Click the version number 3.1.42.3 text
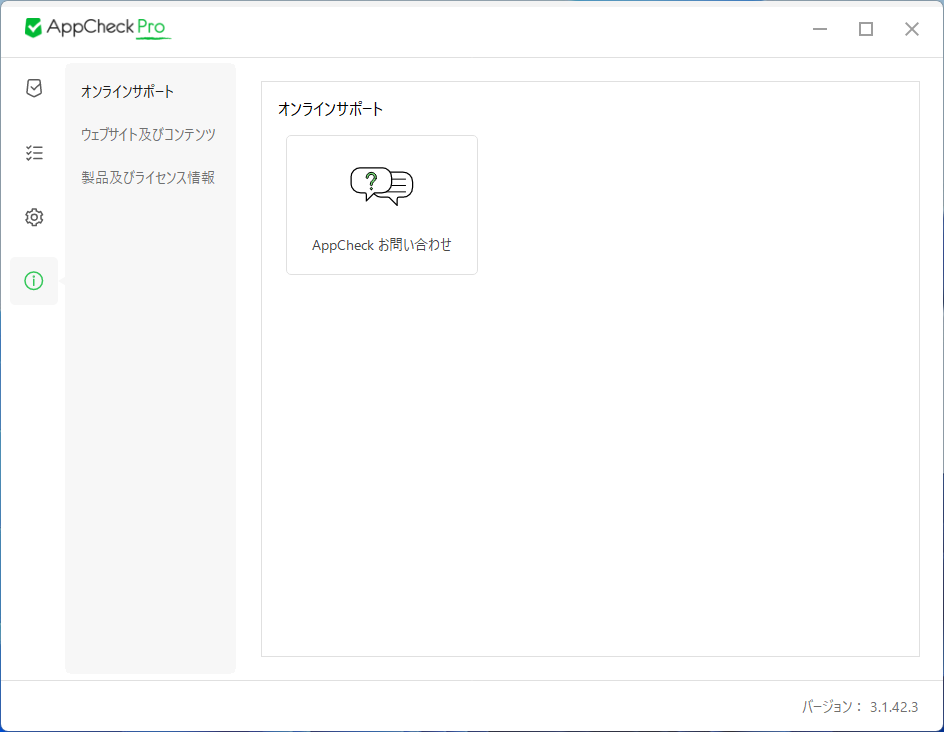Image resolution: width=944 pixels, height=732 pixels. coord(893,706)
